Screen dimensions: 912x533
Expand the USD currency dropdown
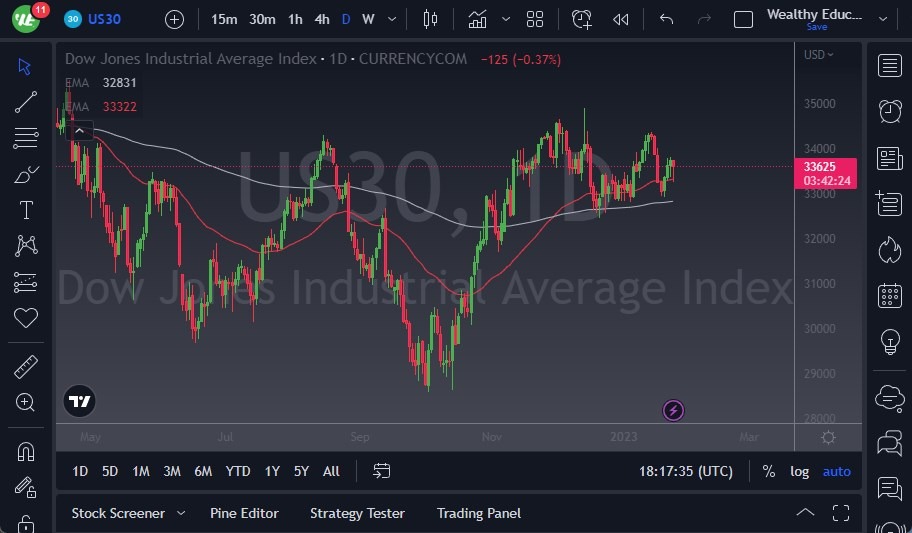tap(820, 54)
